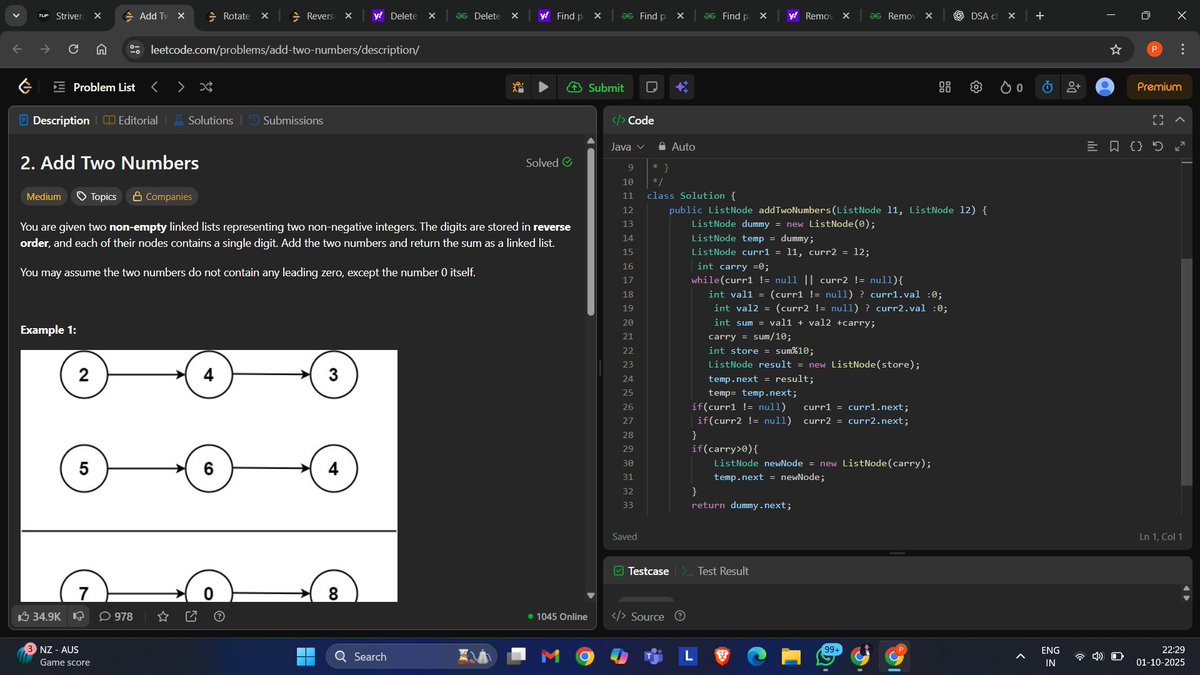Viewport: 1200px width, 675px height.
Task: Format the code in editor
Action: tap(1092, 147)
